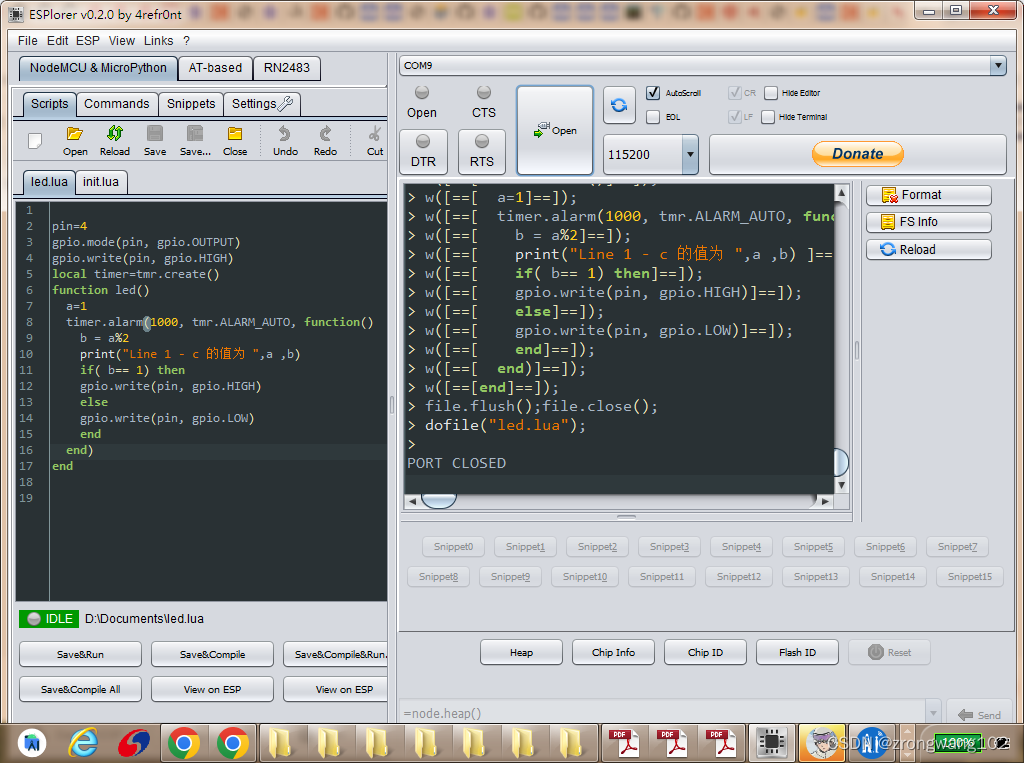The image size is (1024, 763).
Task: Open the View menu
Action: (x=121, y=41)
